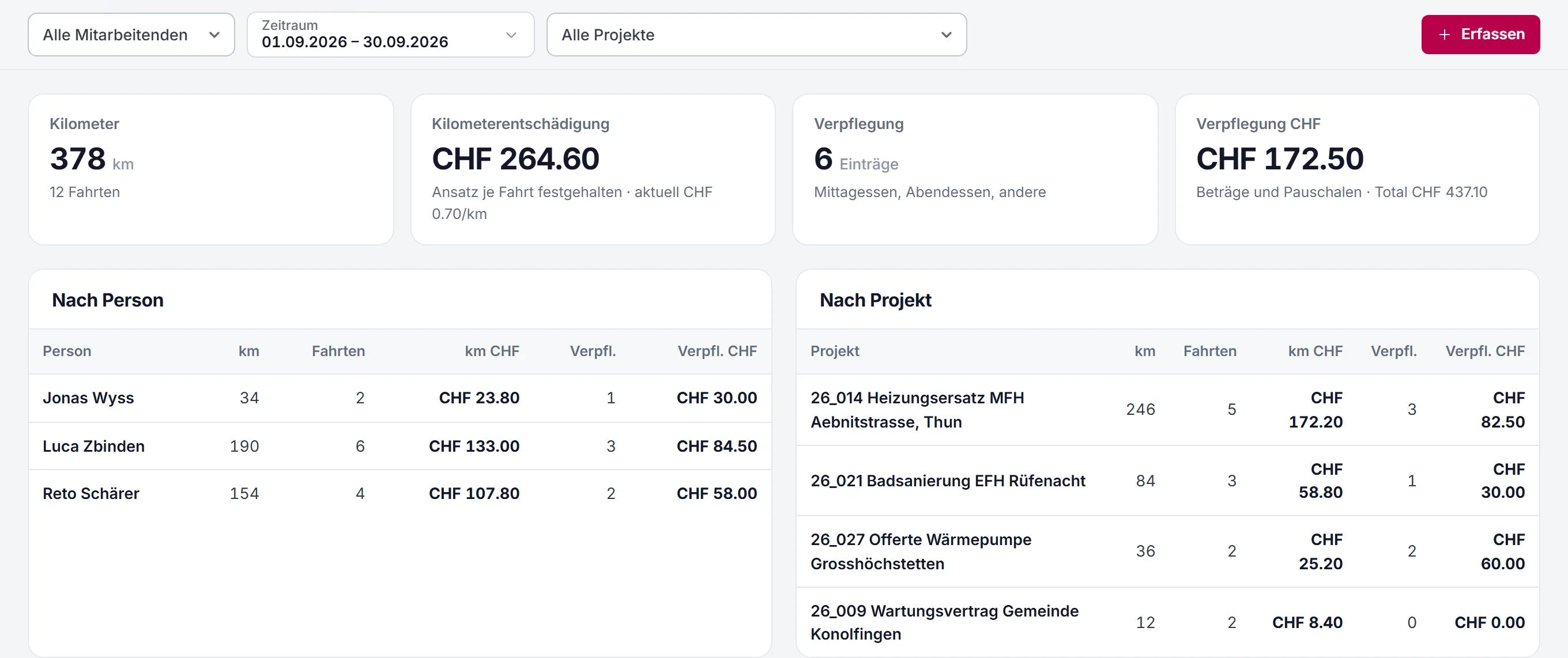Click Verpfl. CHF header in Nach Projekt table
The width and height of the screenshot is (1568, 658).
click(1484, 351)
